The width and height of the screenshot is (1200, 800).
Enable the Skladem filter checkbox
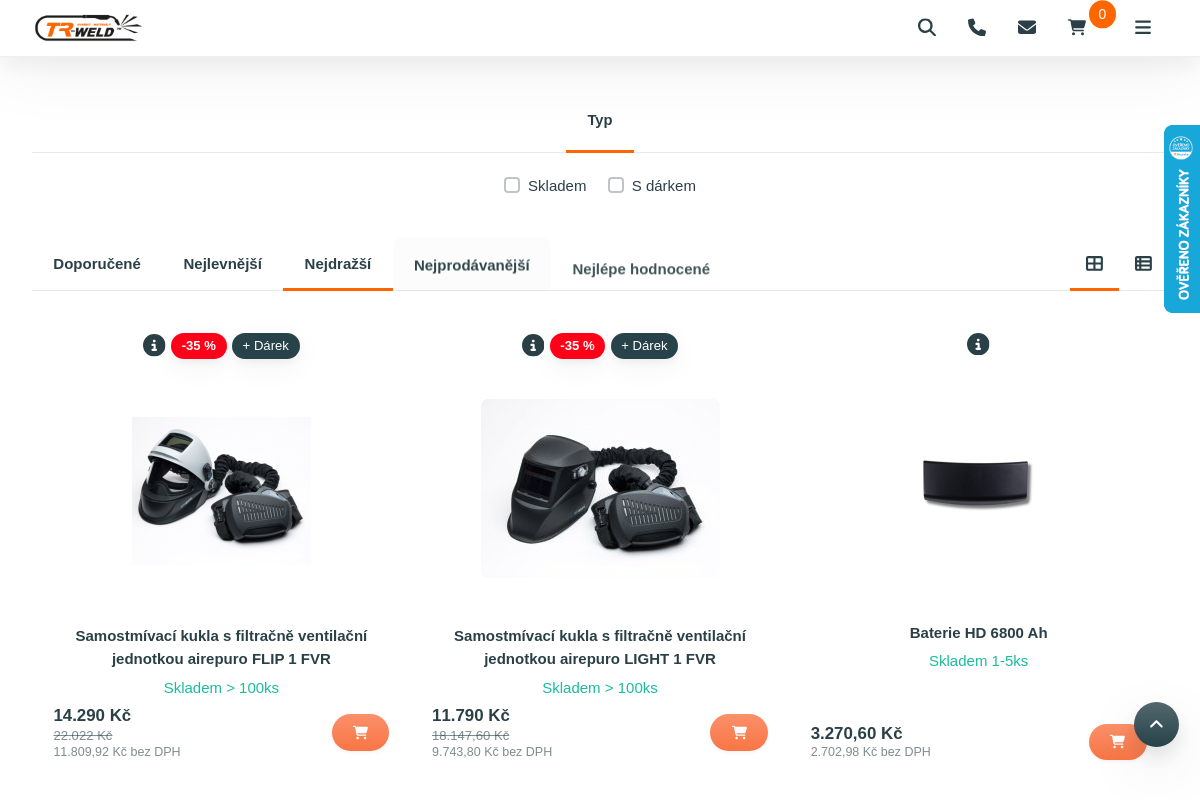512,185
